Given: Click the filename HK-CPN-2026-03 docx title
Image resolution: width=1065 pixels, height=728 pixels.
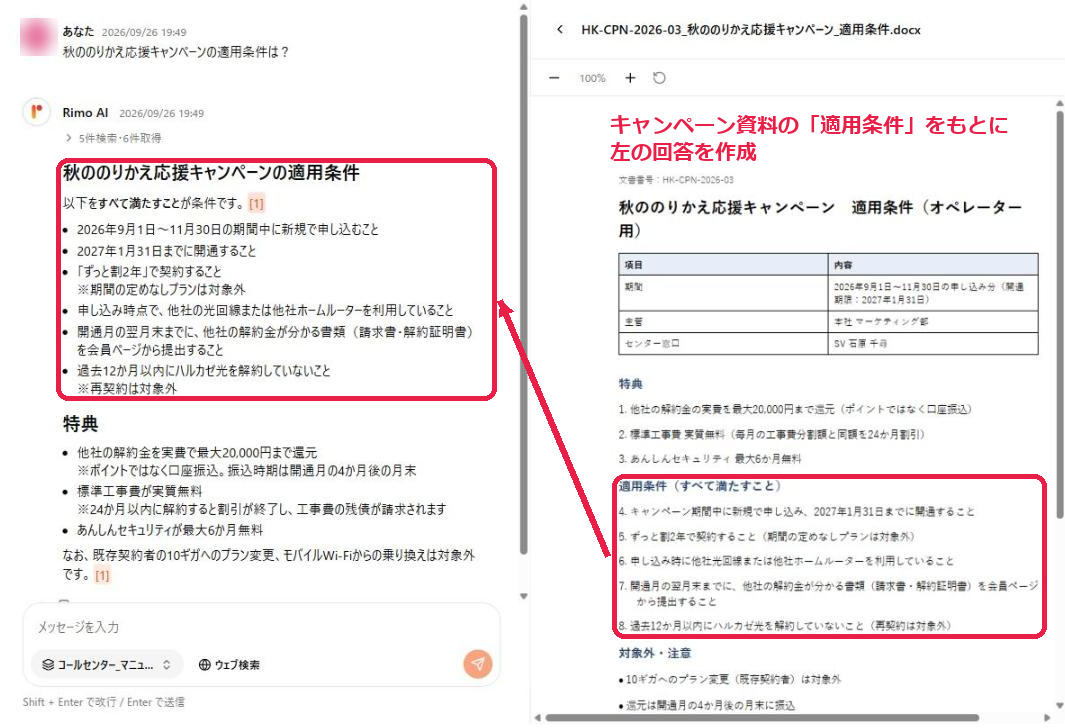Looking at the screenshot, I should pos(751,29).
